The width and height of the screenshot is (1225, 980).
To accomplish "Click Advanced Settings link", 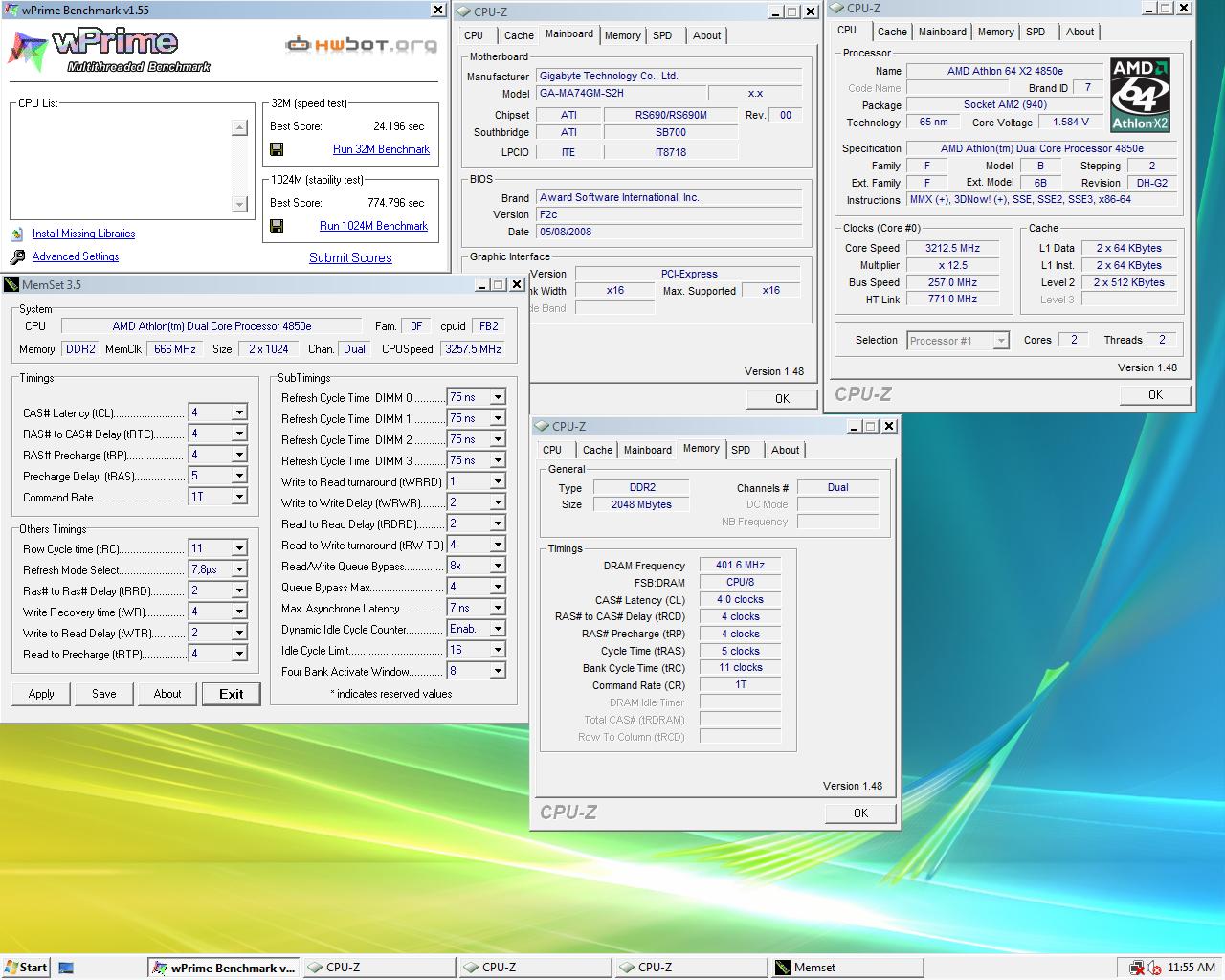I will [76, 256].
